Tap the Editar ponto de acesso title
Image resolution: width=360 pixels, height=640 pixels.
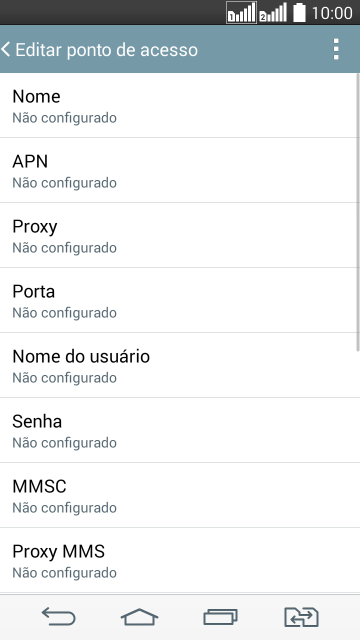coord(107,50)
